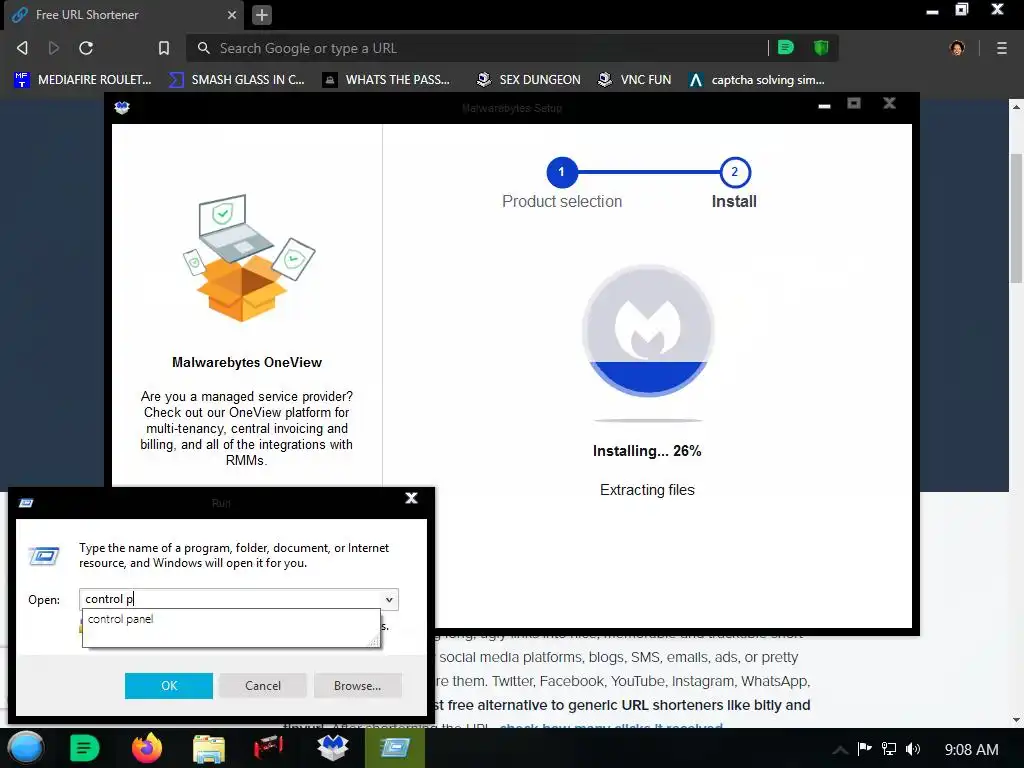The width and height of the screenshot is (1024, 768).
Task: Click the 9:08 AM taskbar clock
Action: pos(971,750)
